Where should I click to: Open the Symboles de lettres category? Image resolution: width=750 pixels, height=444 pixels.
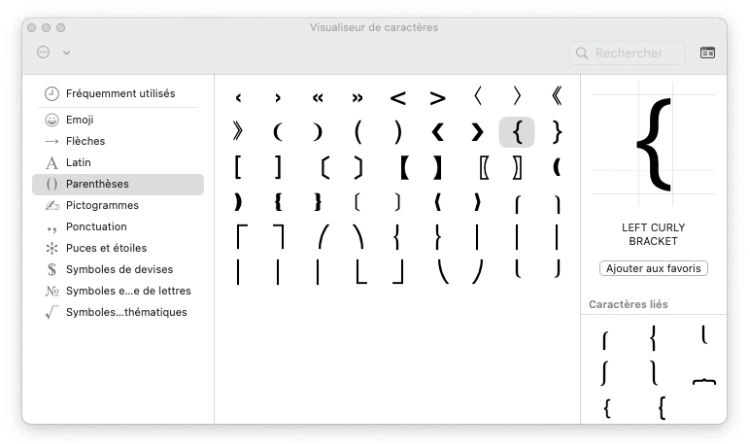coord(118,291)
